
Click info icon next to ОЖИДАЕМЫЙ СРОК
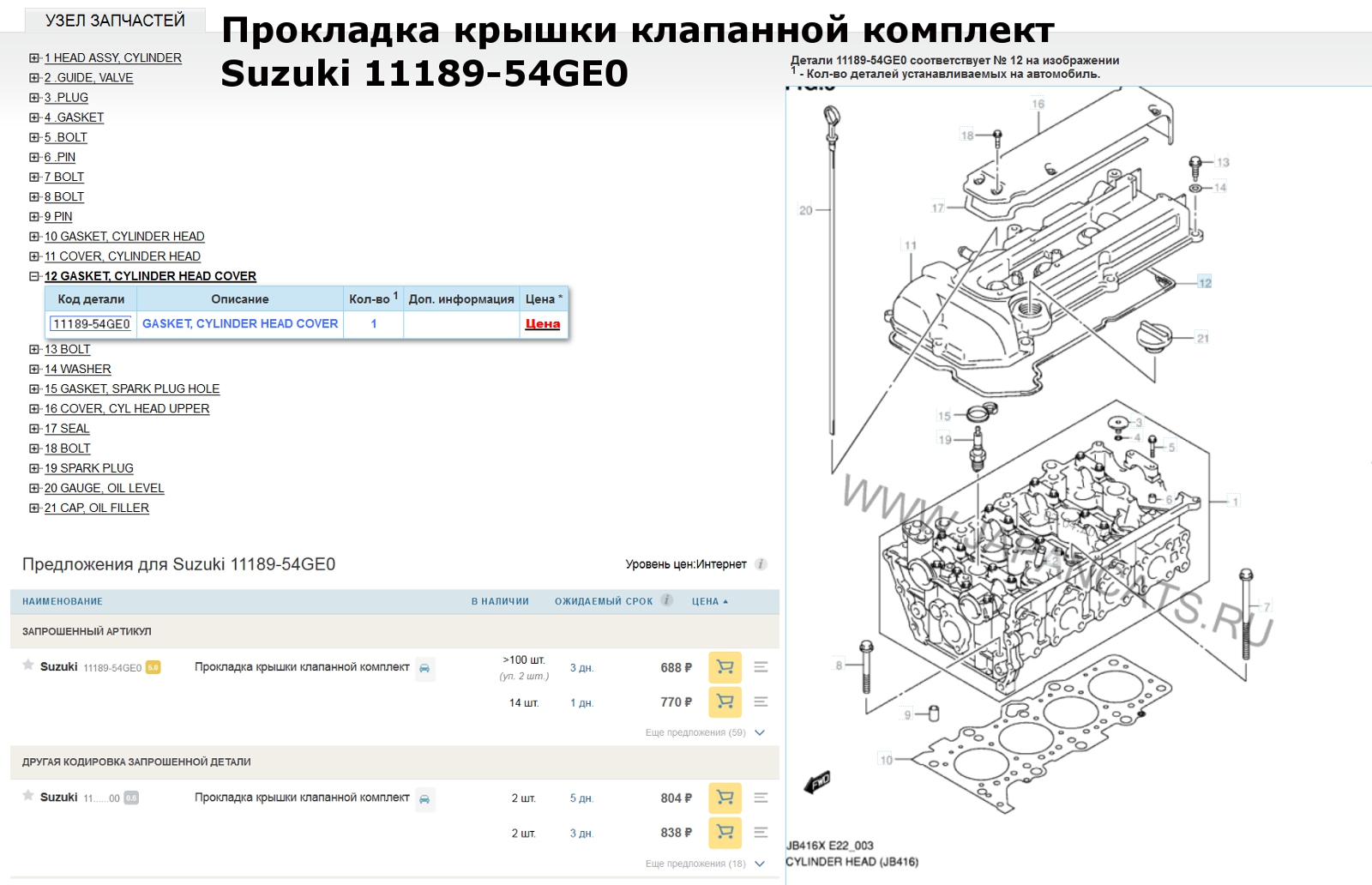tap(666, 600)
